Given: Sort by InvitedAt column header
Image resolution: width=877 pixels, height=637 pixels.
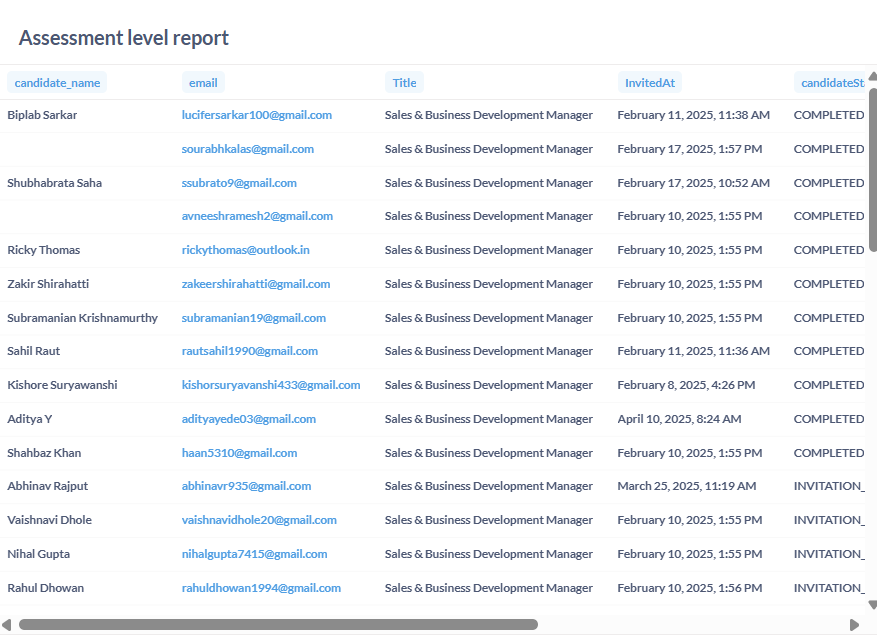Looking at the screenshot, I should [x=650, y=83].
